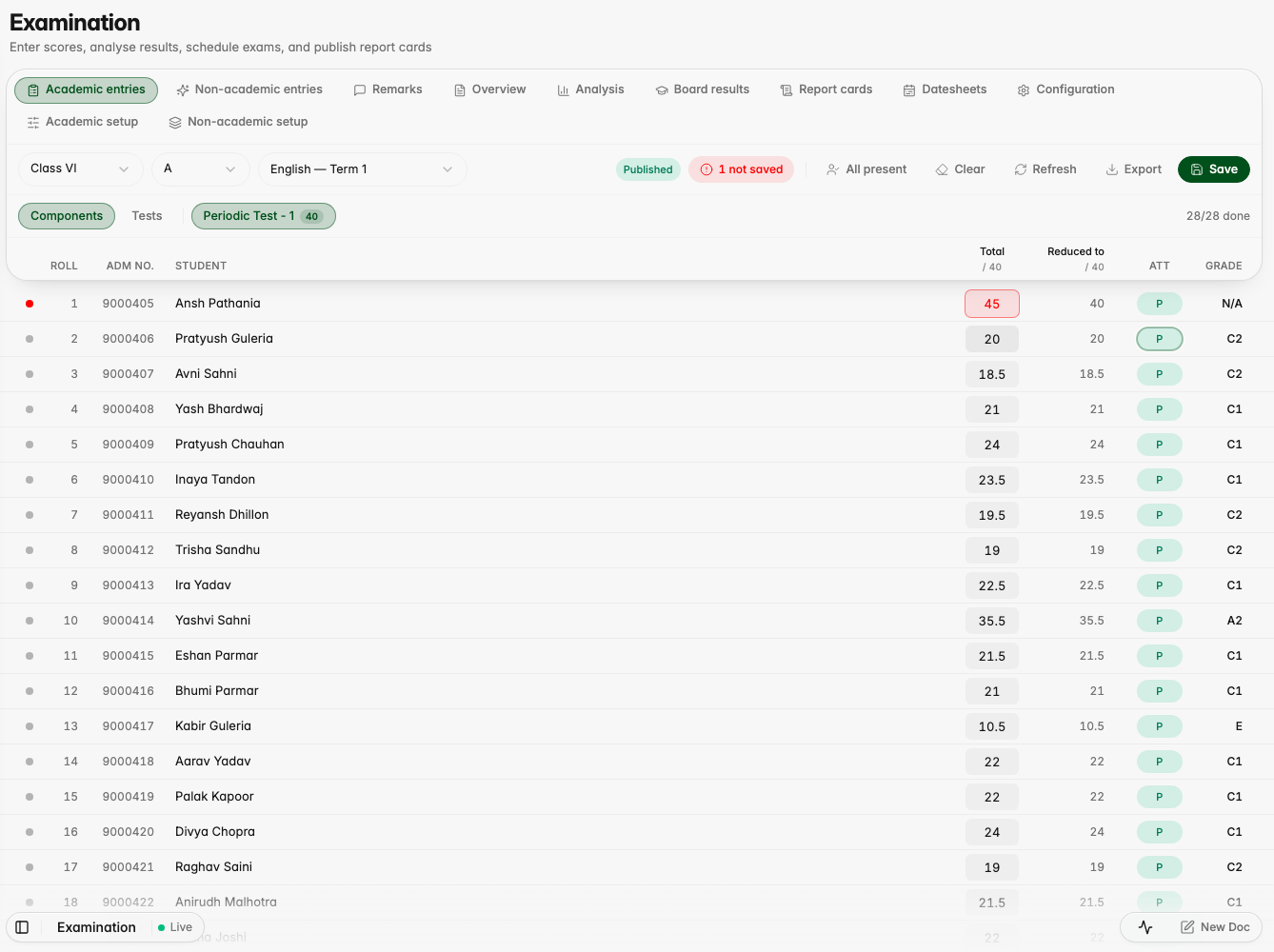Click admission number 9000413
The height and width of the screenshot is (952, 1274).
pyautogui.click(x=129, y=585)
